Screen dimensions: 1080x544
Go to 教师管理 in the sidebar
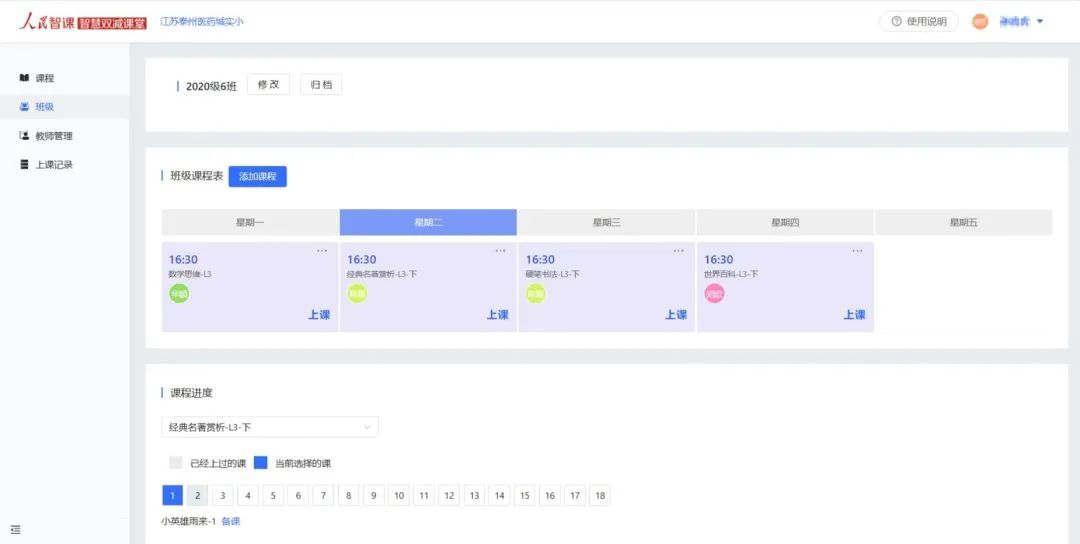pyautogui.click(x=65, y=136)
